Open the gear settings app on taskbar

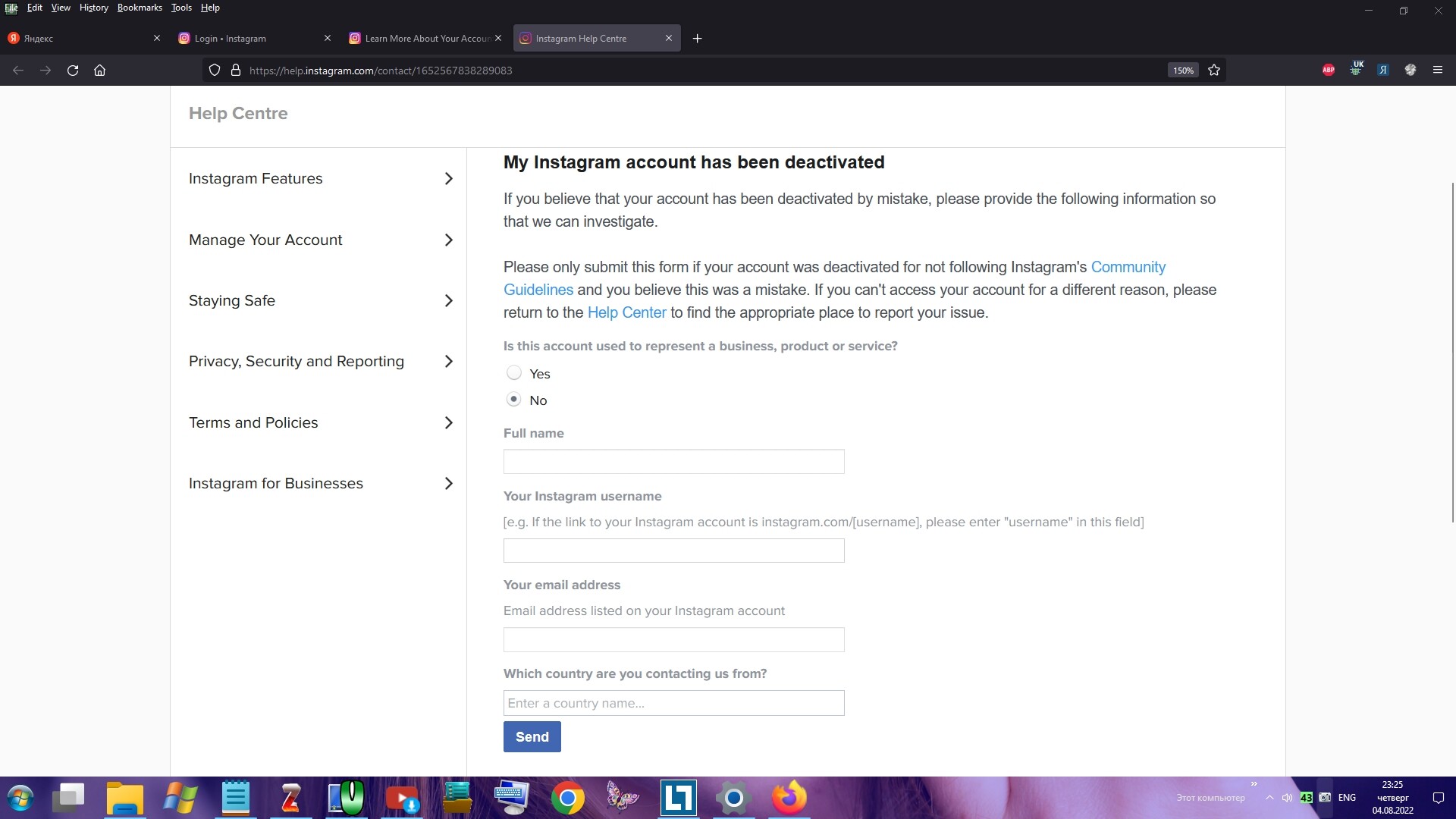coord(733,798)
